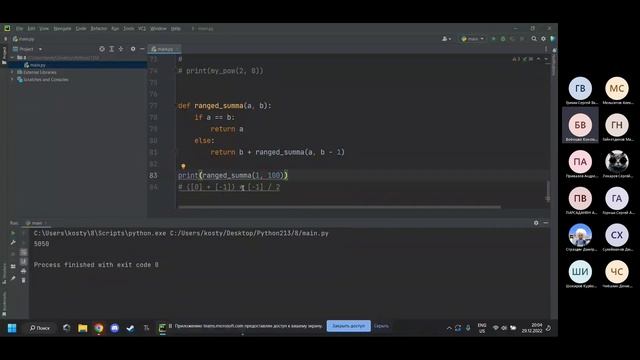The image size is (640, 360).
Task: Open the Run menu
Action: (115, 29)
